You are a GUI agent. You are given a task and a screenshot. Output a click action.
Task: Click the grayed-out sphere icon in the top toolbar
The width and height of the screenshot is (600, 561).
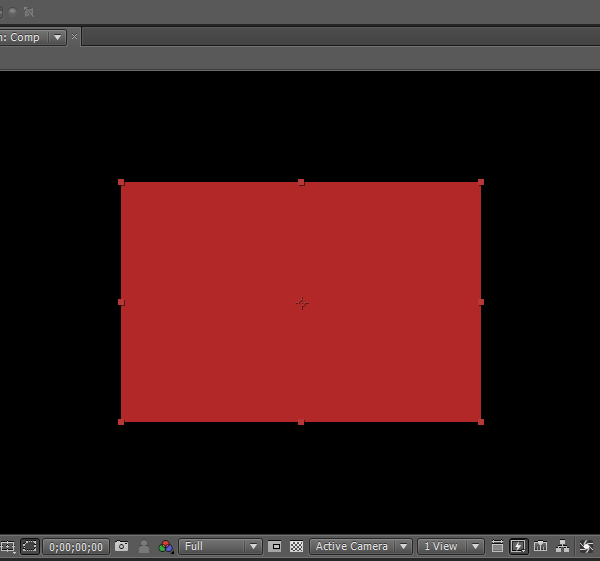pos(13,12)
